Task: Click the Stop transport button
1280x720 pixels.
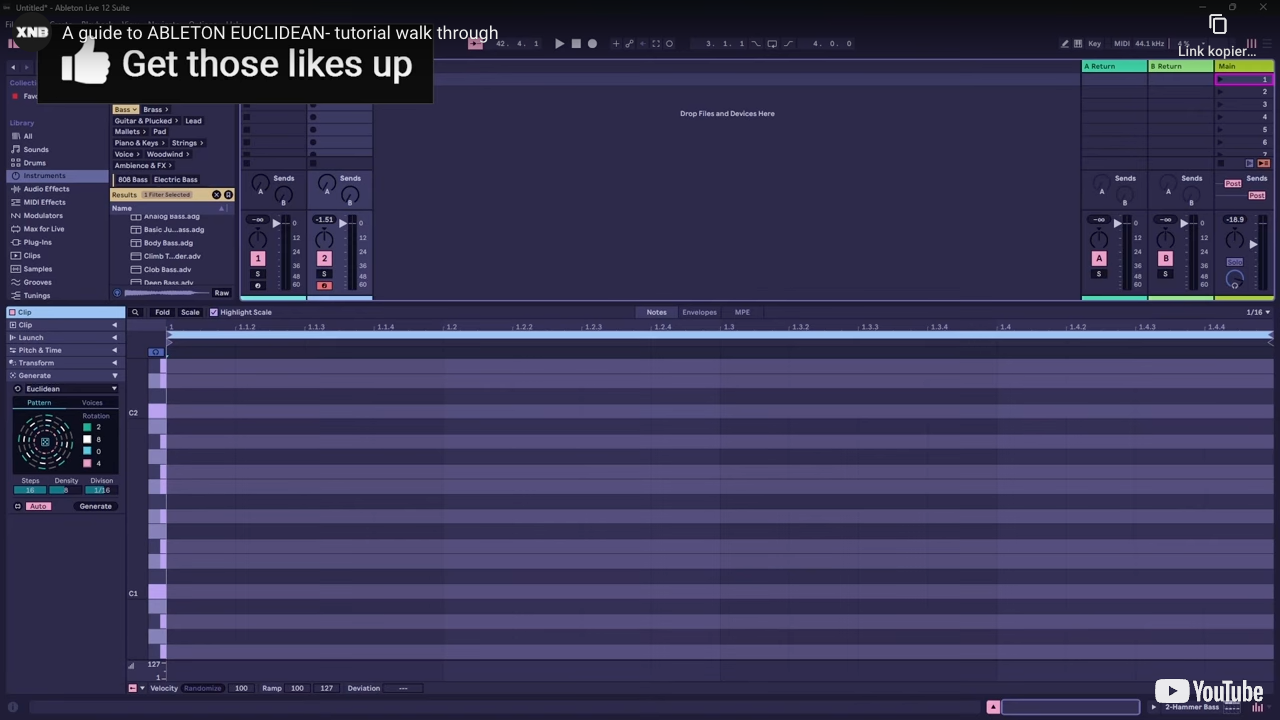Action: (576, 44)
